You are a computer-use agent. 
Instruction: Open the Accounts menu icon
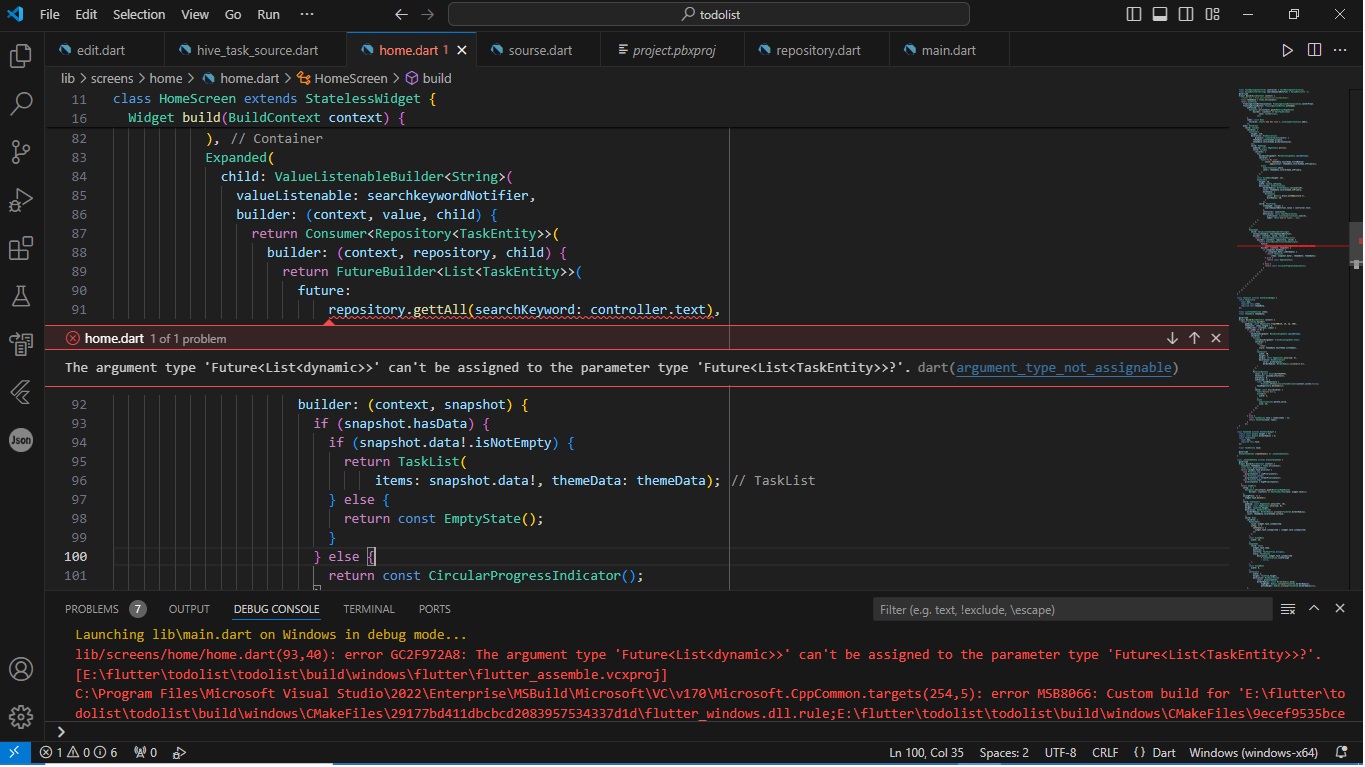click(21, 669)
